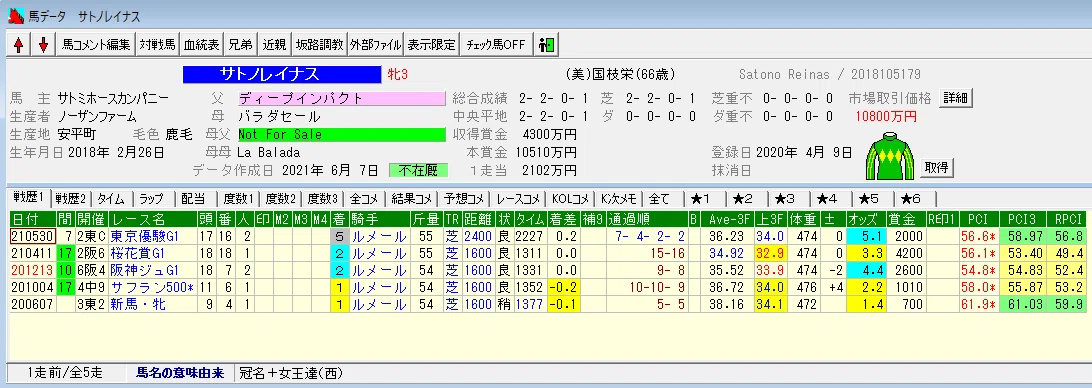Switch to レースコメ tab
Viewport: 1092px width, 388px height.
[x=517, y=198]
